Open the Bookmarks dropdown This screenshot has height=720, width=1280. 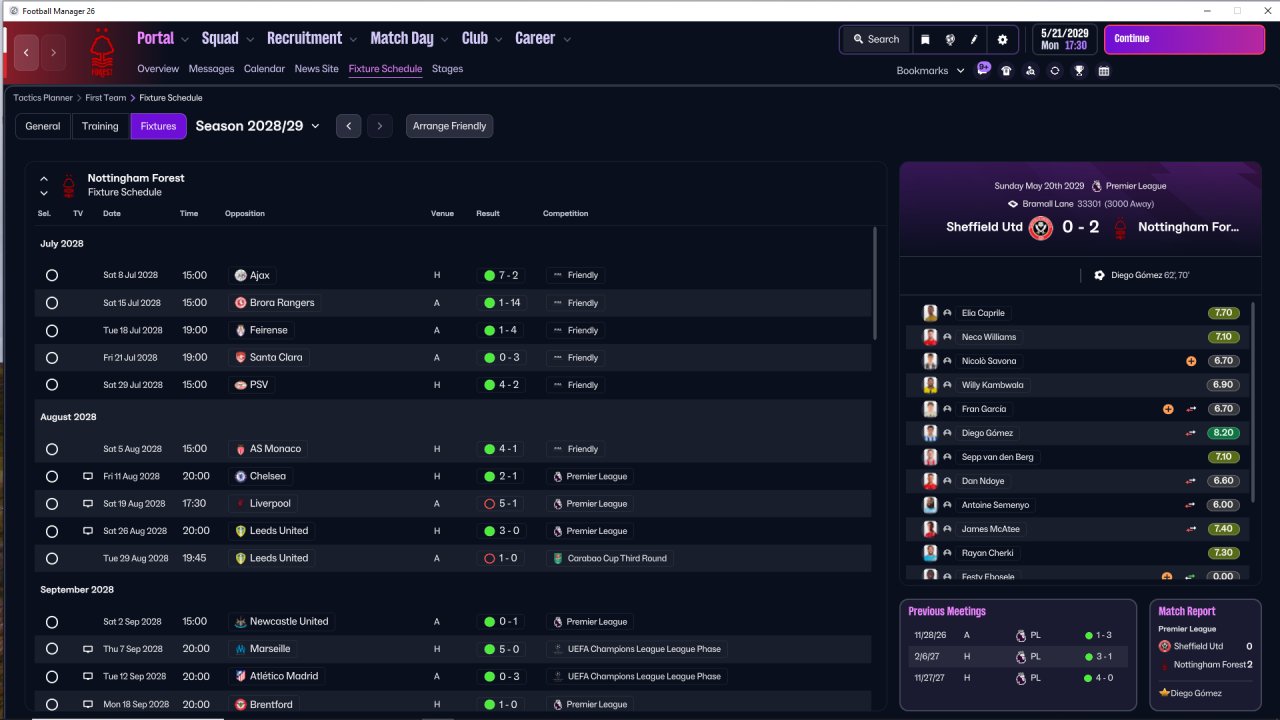[930, 71]
